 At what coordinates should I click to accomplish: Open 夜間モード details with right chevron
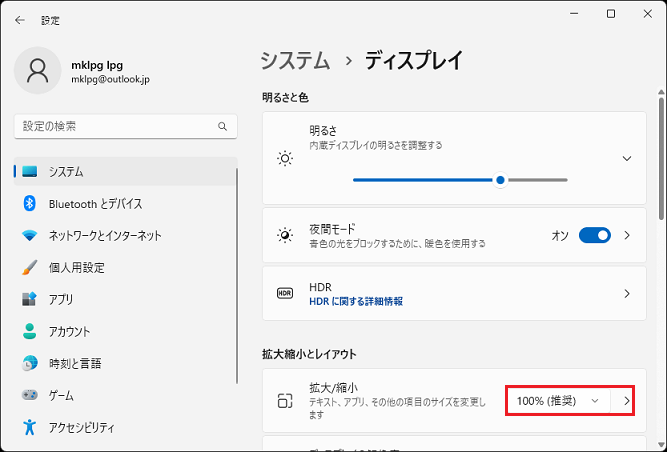coord(627,235)
